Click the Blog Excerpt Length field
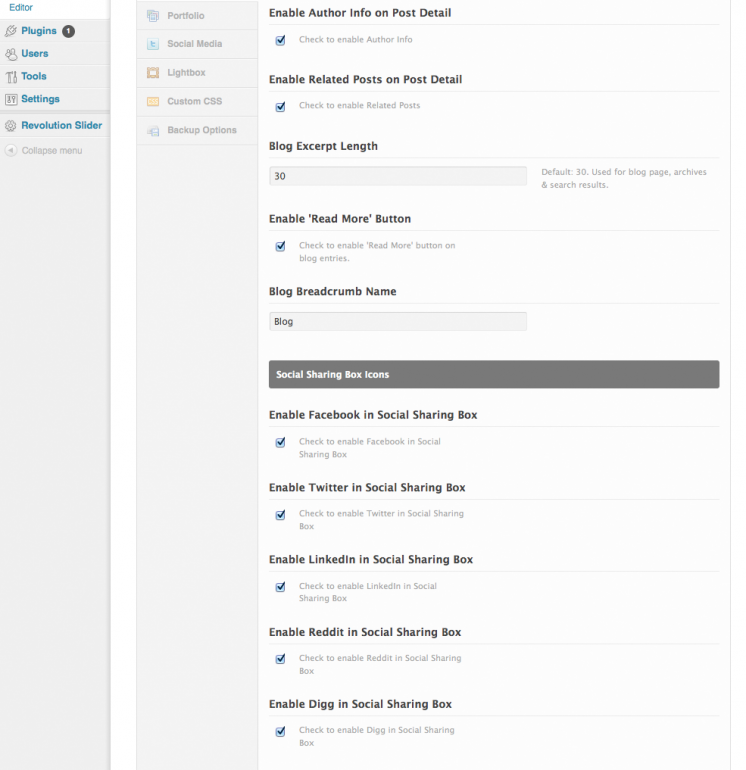 [398, 176]
